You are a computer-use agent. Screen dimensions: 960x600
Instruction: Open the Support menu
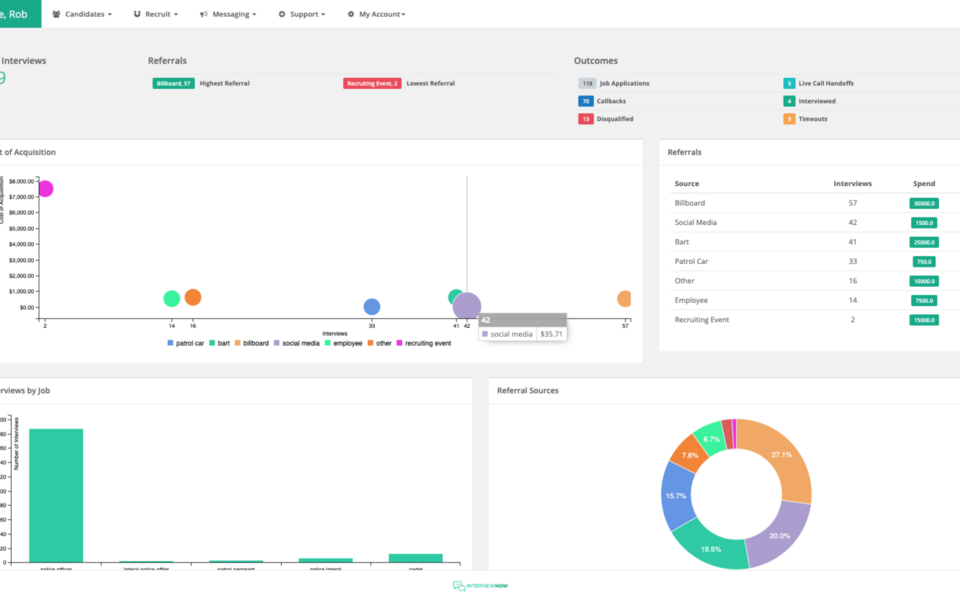pos(302,14)
